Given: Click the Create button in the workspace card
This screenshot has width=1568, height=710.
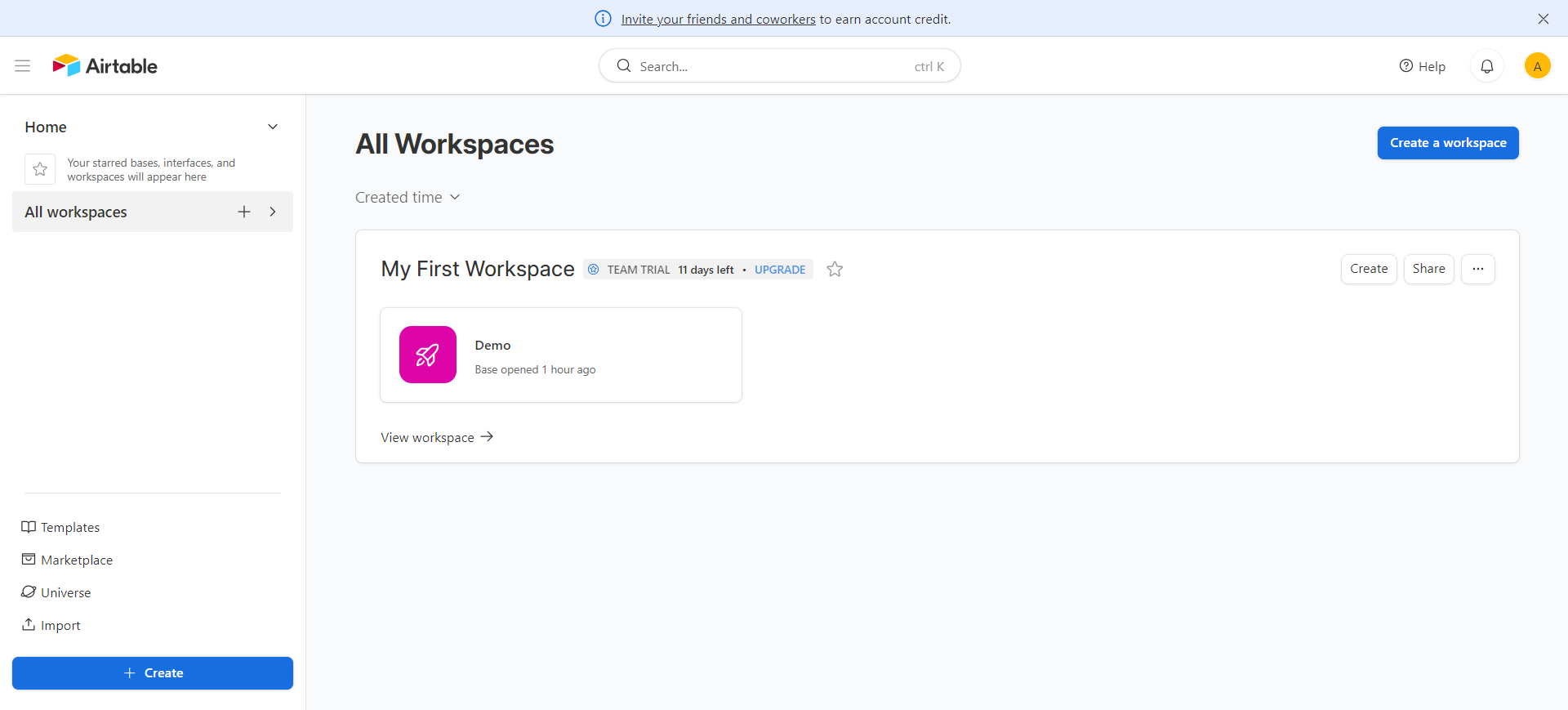Looking at the screenshot, I should coord(1369,269).
